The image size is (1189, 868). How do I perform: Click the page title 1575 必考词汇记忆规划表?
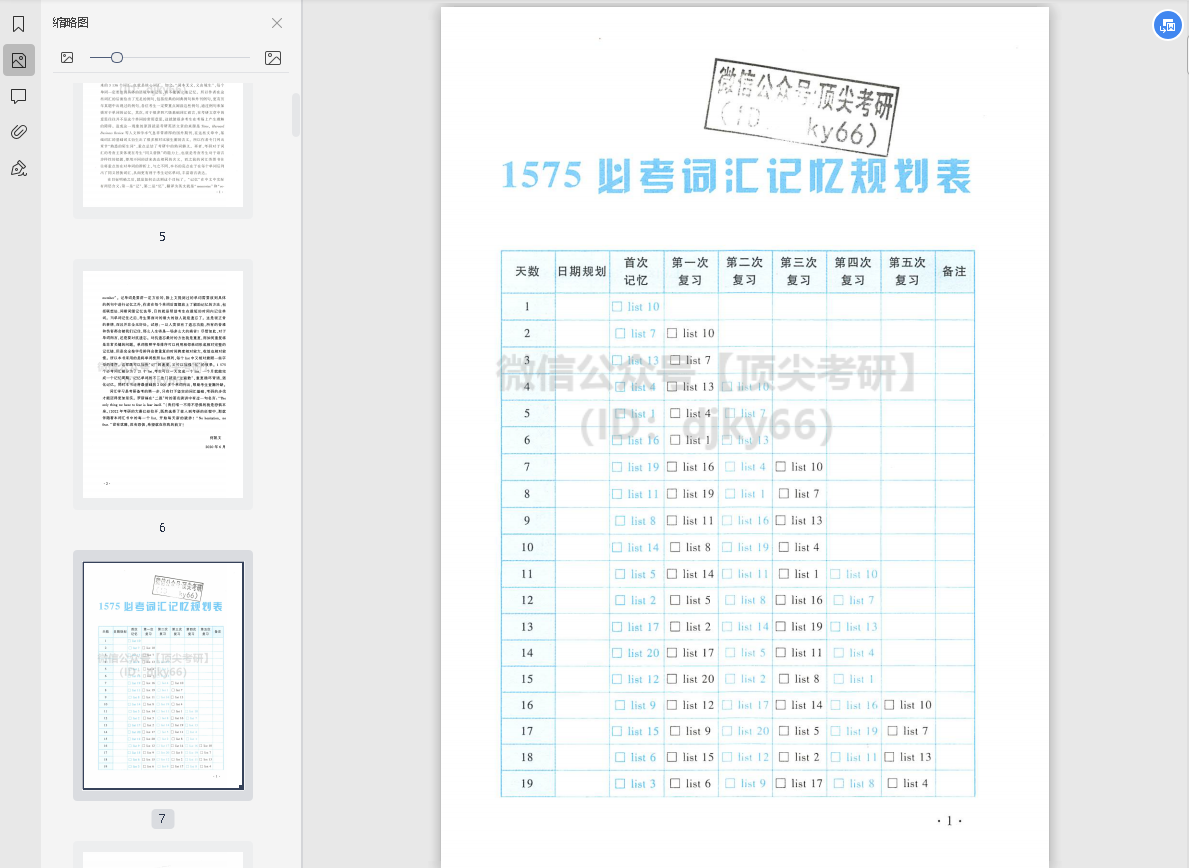[736, 176]
